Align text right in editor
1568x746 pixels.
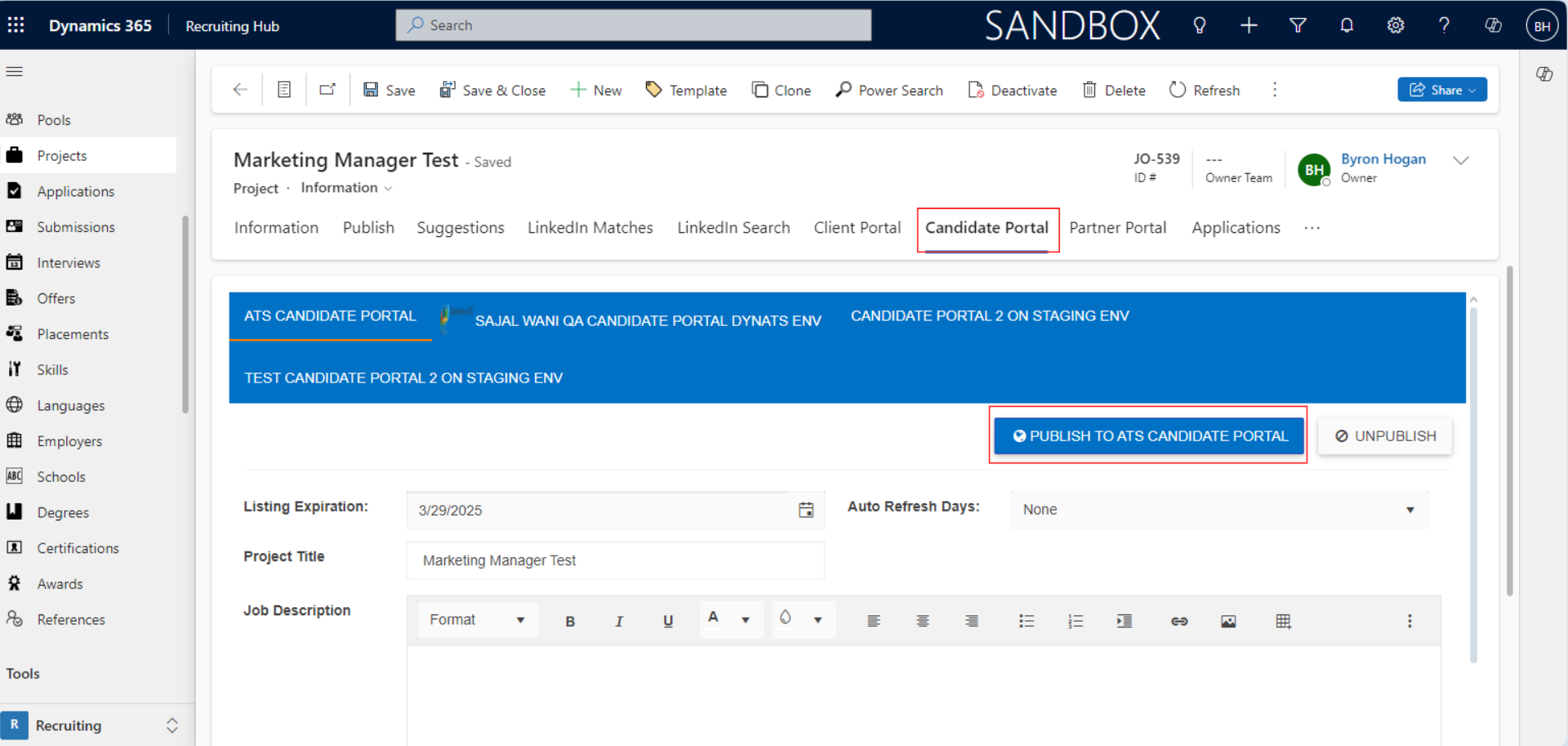tap(972, 621)
